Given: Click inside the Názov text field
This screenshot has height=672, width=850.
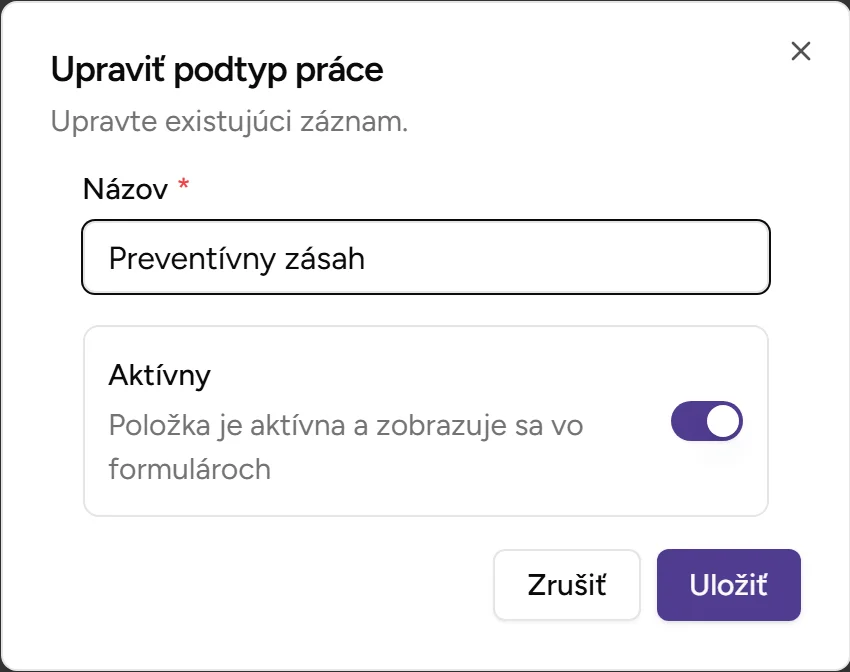Looking at the screenshot, I should tap(425, 257).
